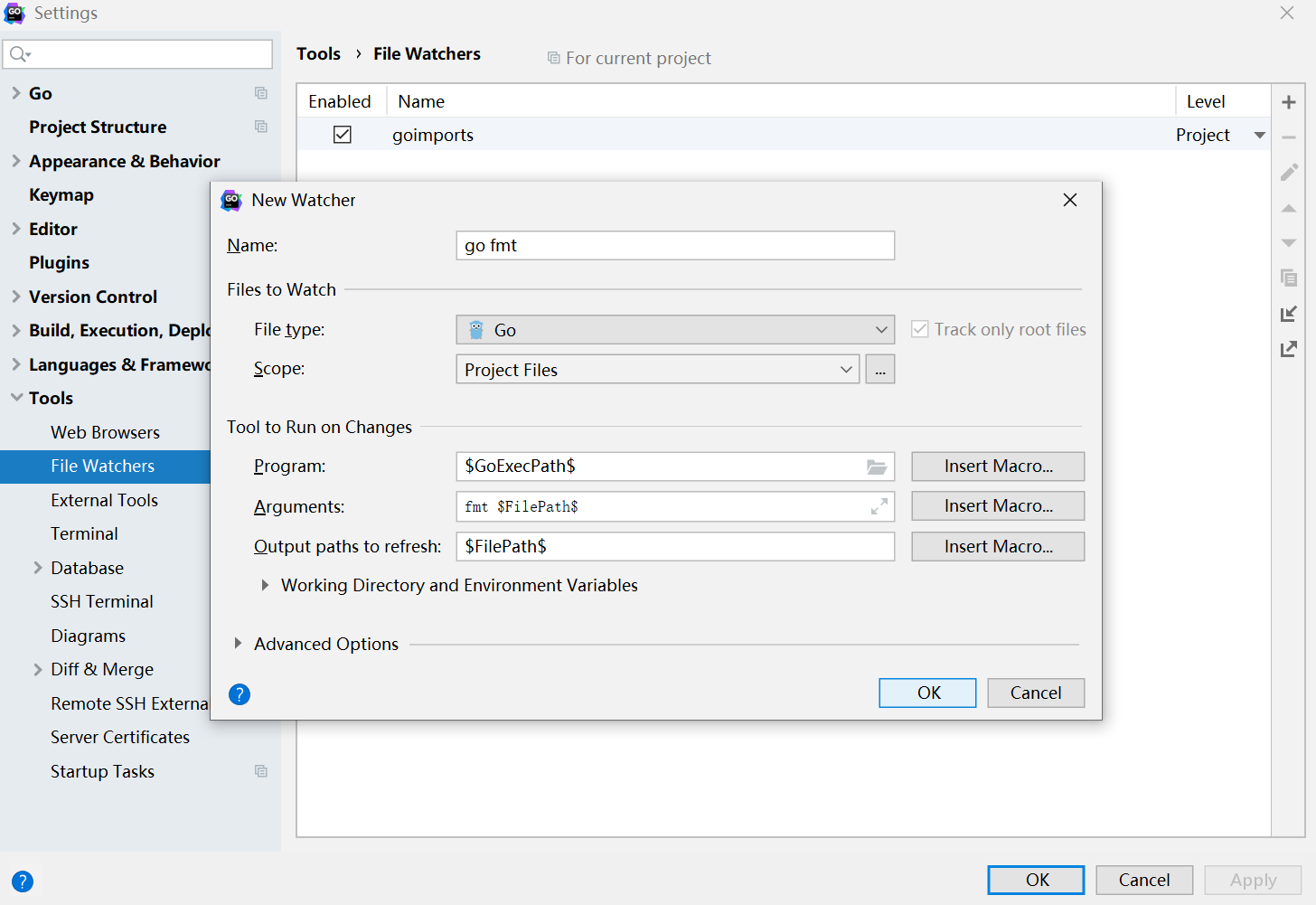Select the goimports watcher name cell

pyautogui.click(x=433, y=135)
